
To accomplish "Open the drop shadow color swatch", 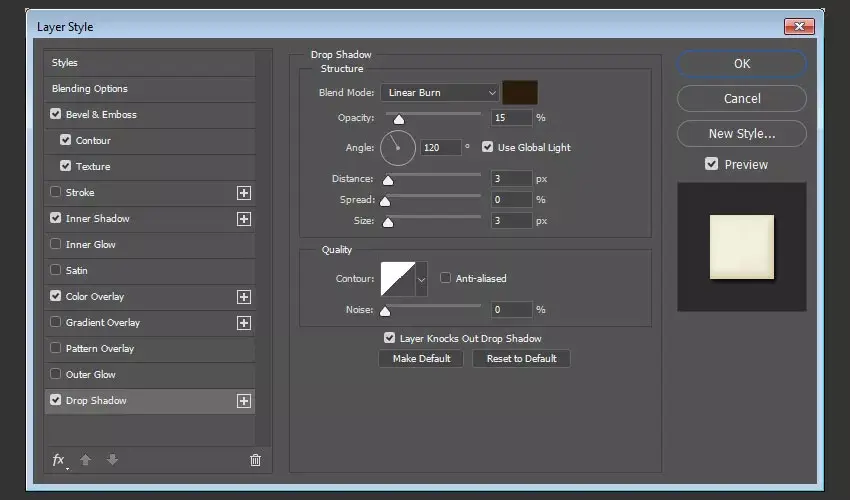I will coord(520,92).
